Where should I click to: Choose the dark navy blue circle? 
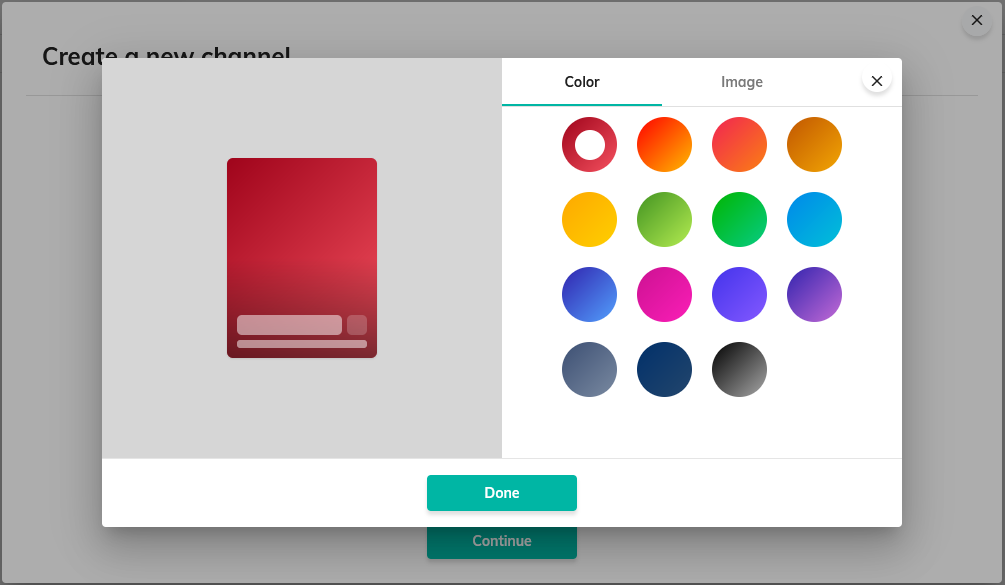coord(664,370)
